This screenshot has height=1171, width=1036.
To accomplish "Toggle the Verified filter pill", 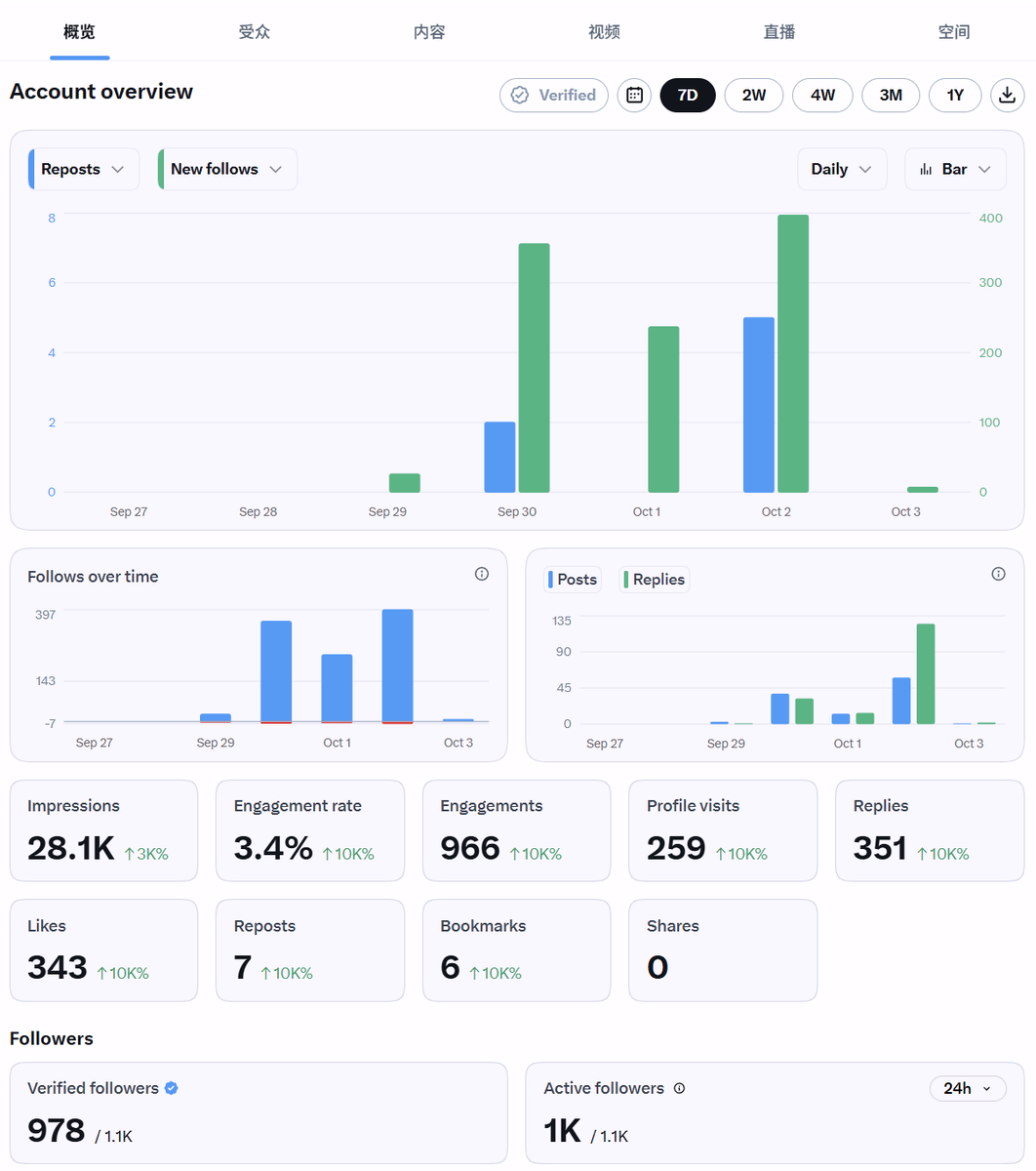I will tap(554, 95).
